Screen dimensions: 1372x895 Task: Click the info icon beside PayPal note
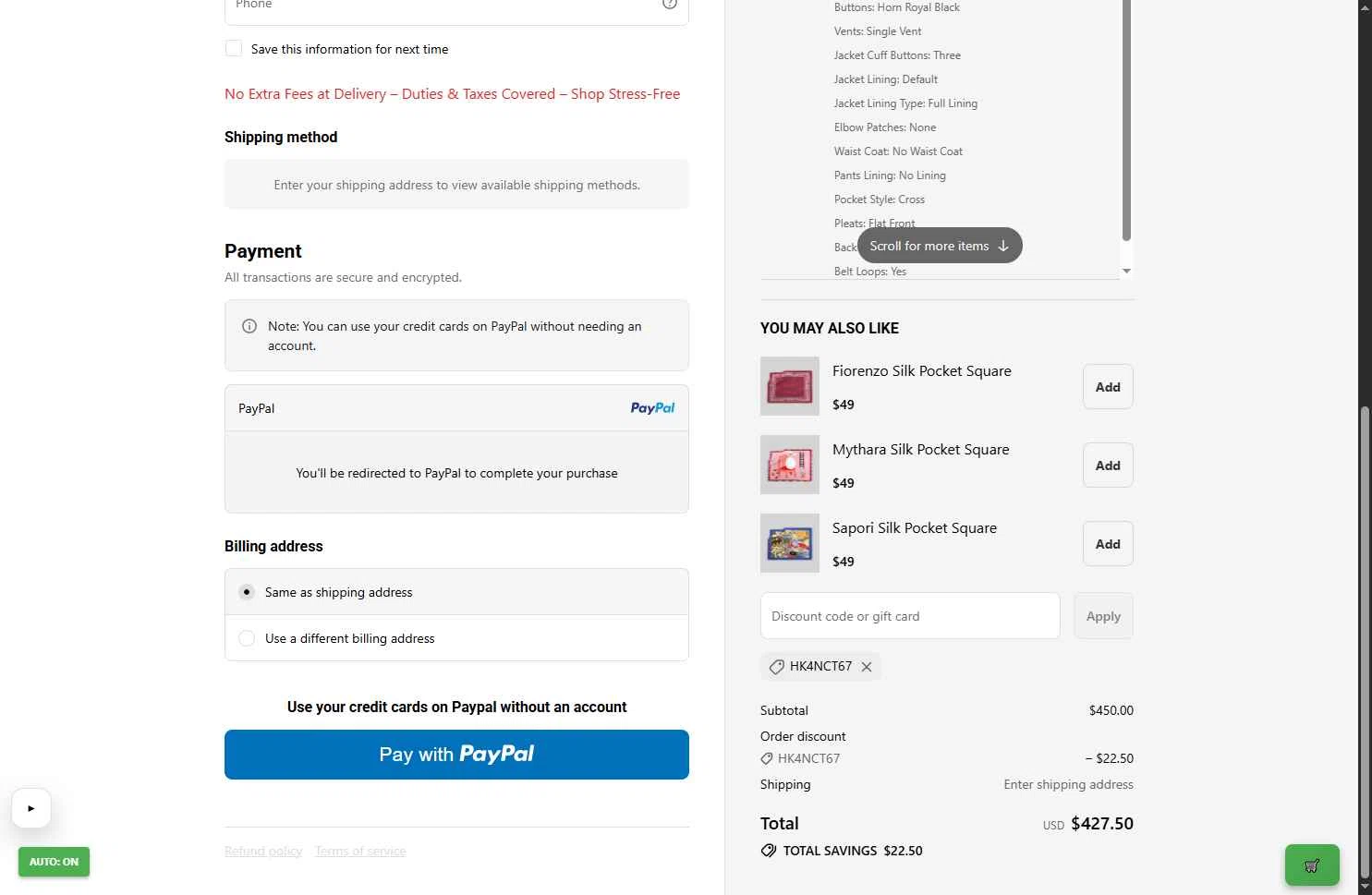tap(249, 326)
